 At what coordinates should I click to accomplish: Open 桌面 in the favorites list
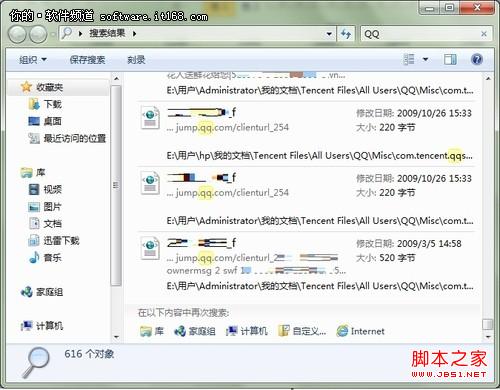53,121
